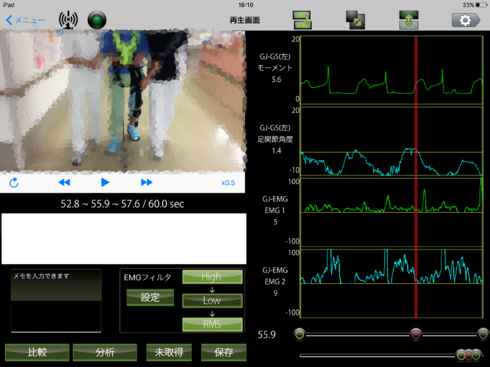This screenshot has height=367, width=490.
Task: Open EMG filter 設定 button
Action: (x=150, y=297)
